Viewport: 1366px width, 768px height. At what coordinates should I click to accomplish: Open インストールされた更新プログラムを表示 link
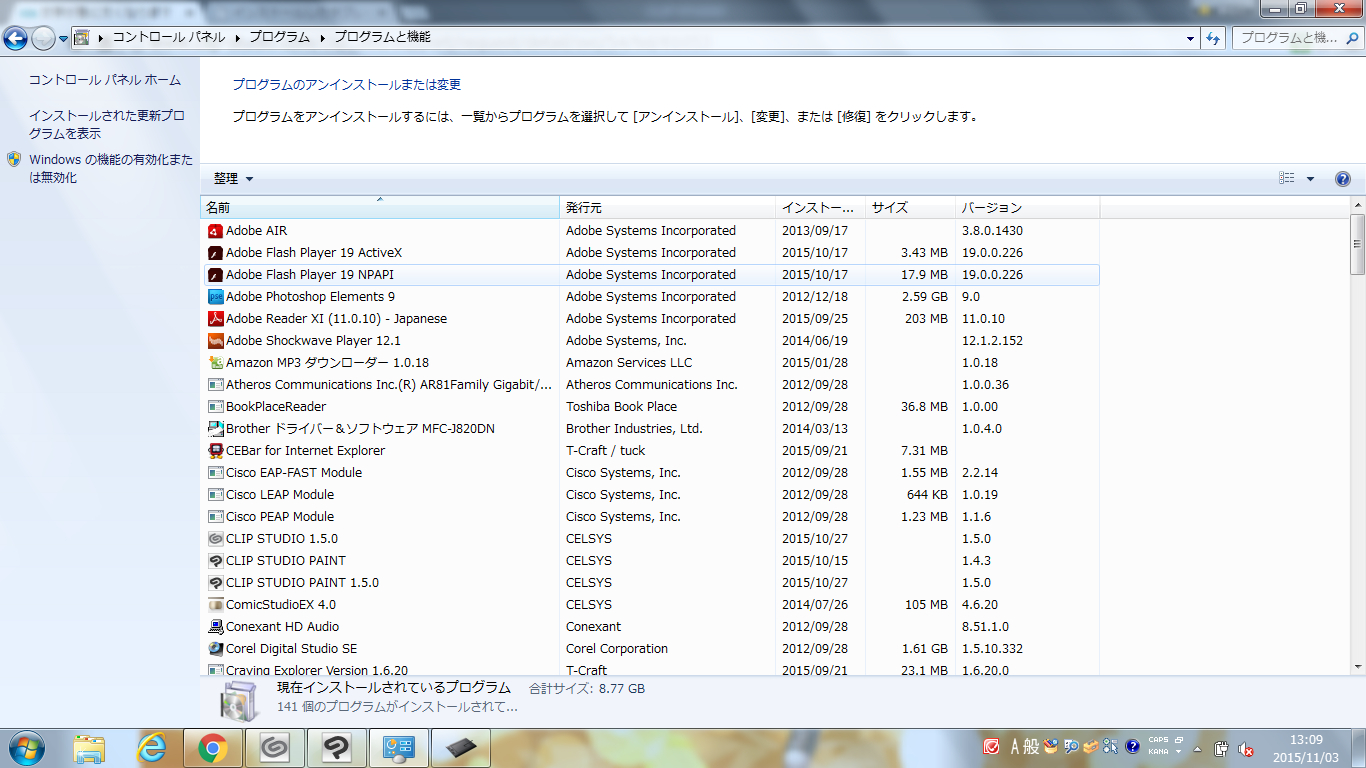(x=106, y=125)
